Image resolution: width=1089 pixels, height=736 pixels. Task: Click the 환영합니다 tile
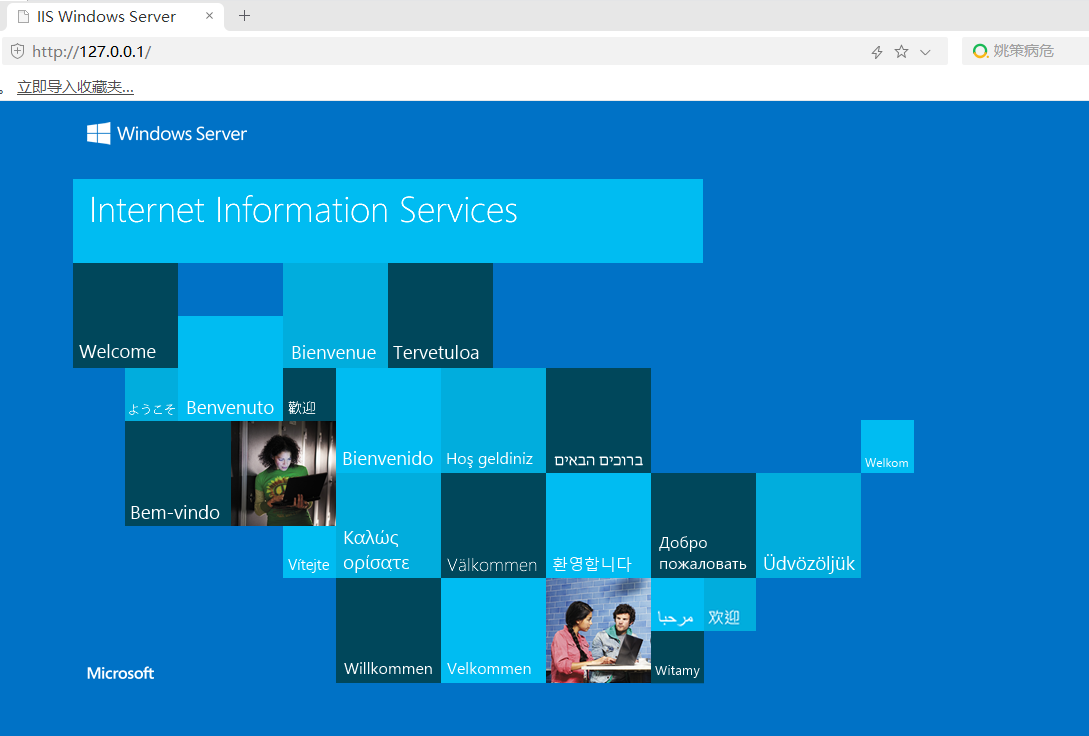pyautogui.click(x=599, y=526)
